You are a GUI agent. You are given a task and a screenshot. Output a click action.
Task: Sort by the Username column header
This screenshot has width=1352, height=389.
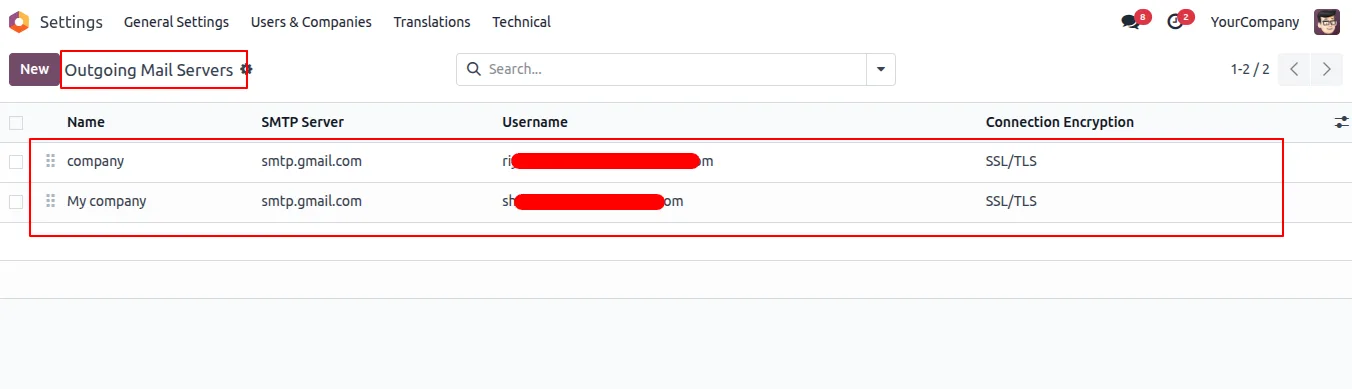click(x=535, y=122)
